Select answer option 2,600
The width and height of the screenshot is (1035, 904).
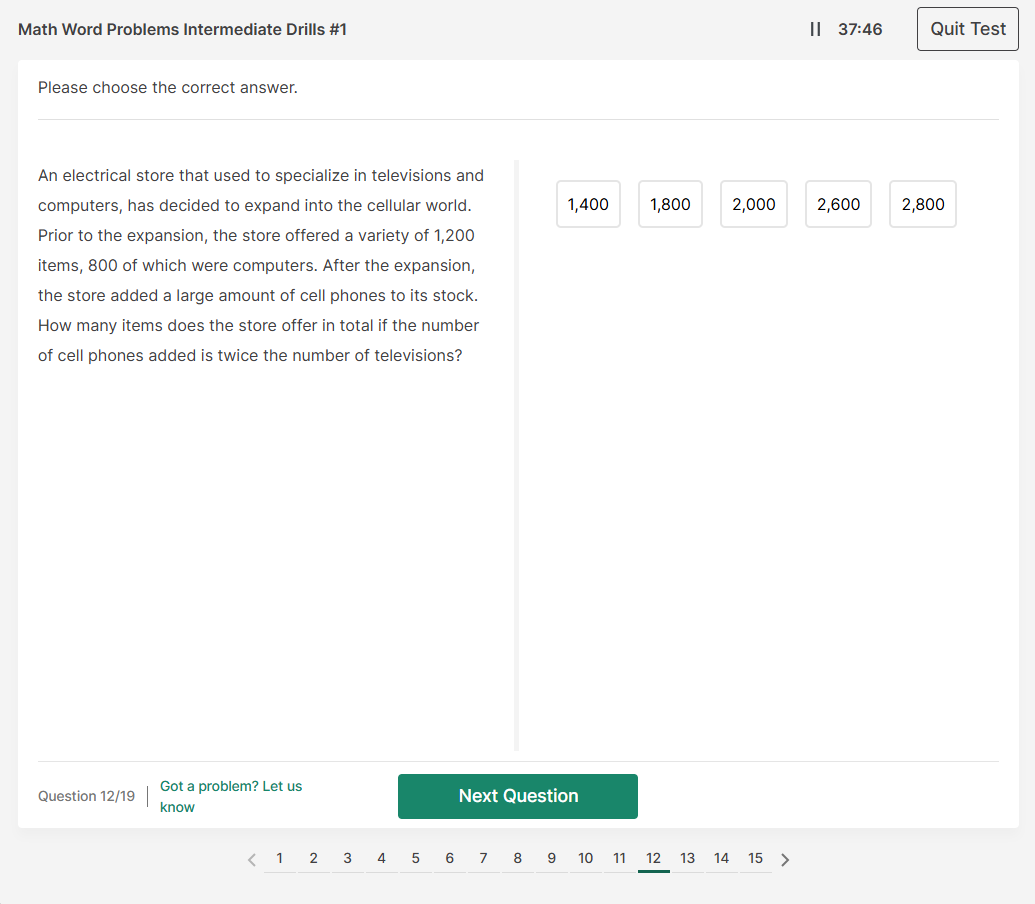tap(838, 204)
